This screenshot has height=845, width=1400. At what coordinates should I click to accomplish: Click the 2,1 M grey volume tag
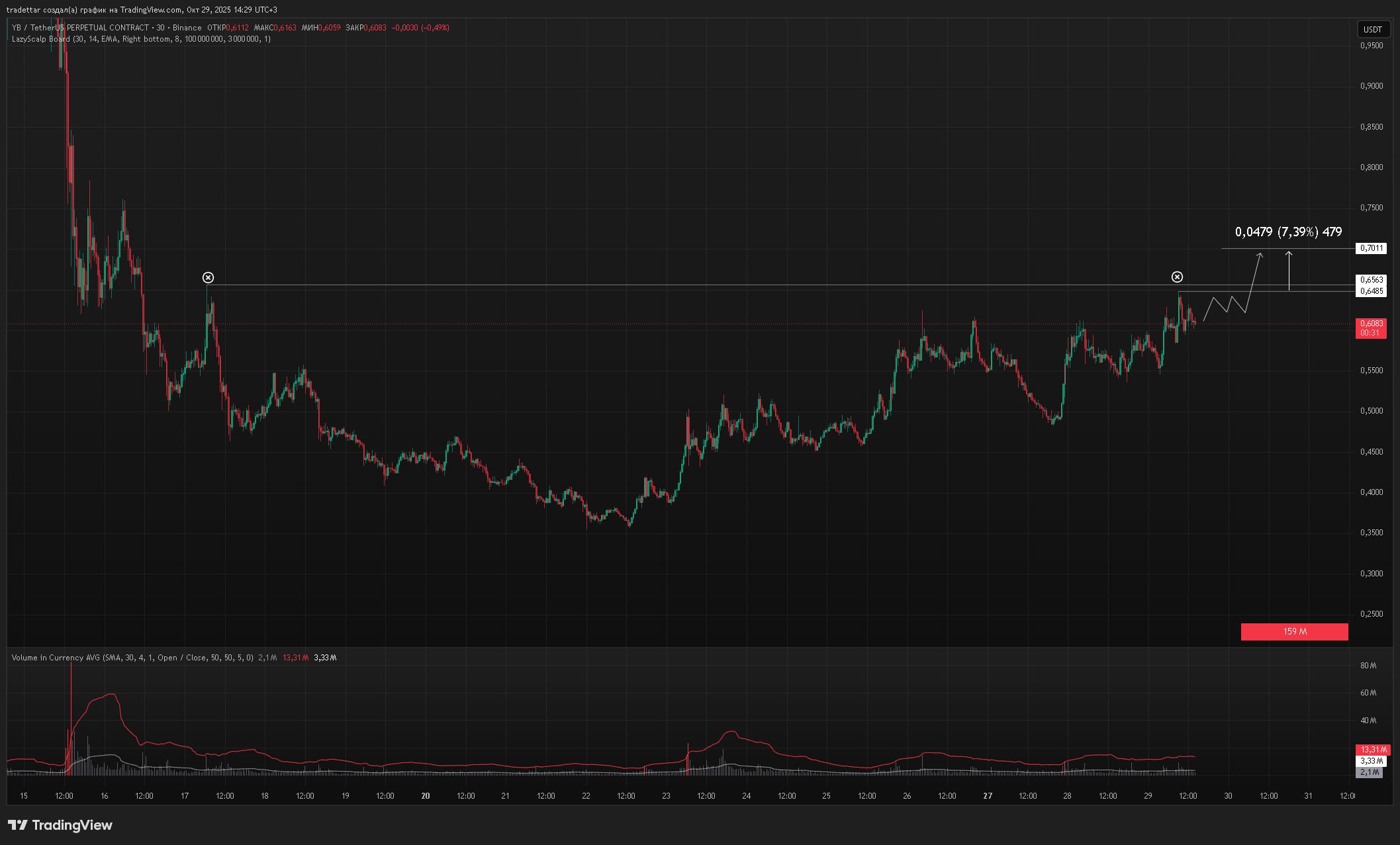click(1369, 772)
